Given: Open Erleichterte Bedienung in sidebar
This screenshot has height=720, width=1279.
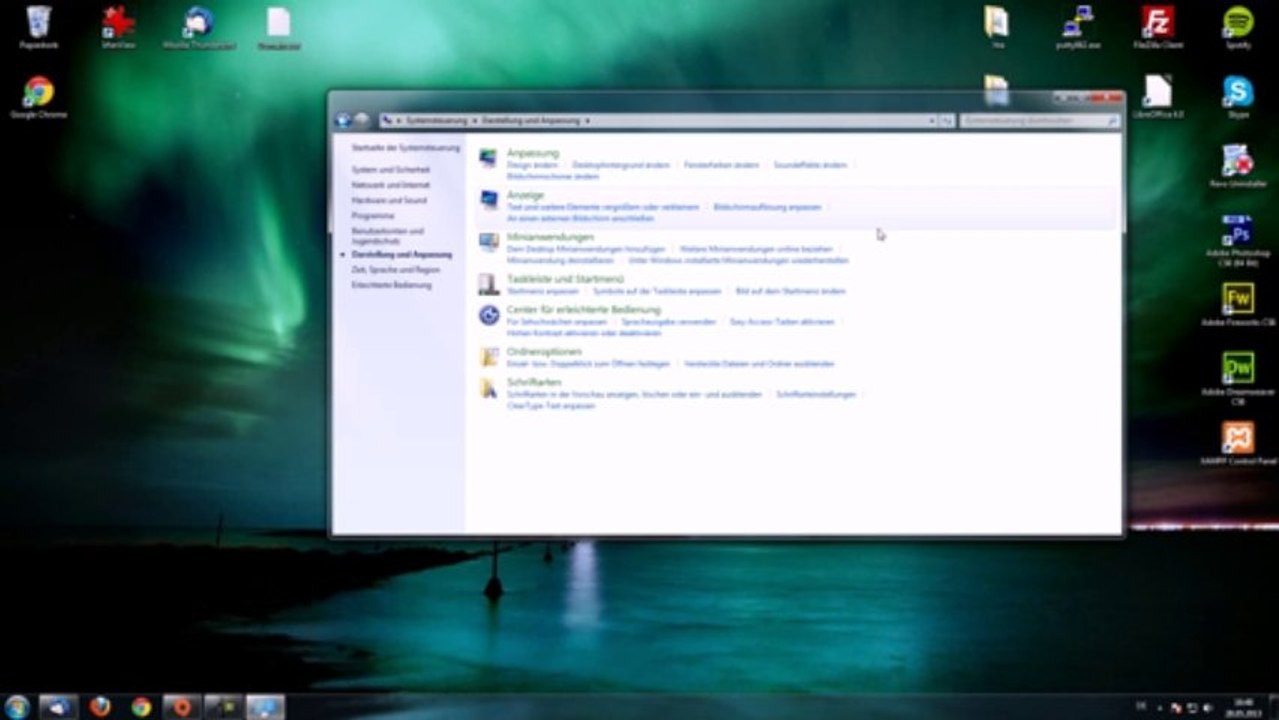Looking at the screenshot, I should pyautogui.click(x=391, y=285).
